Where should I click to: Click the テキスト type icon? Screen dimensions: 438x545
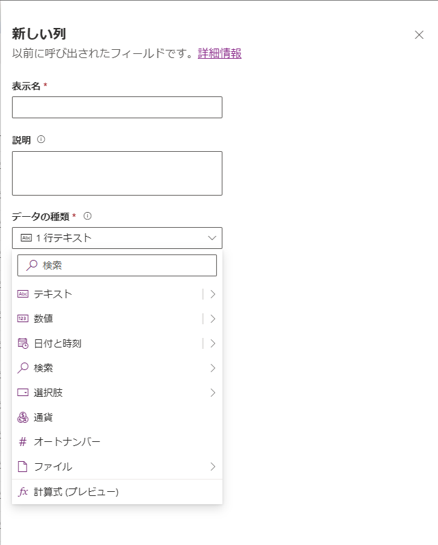[23, 294]
